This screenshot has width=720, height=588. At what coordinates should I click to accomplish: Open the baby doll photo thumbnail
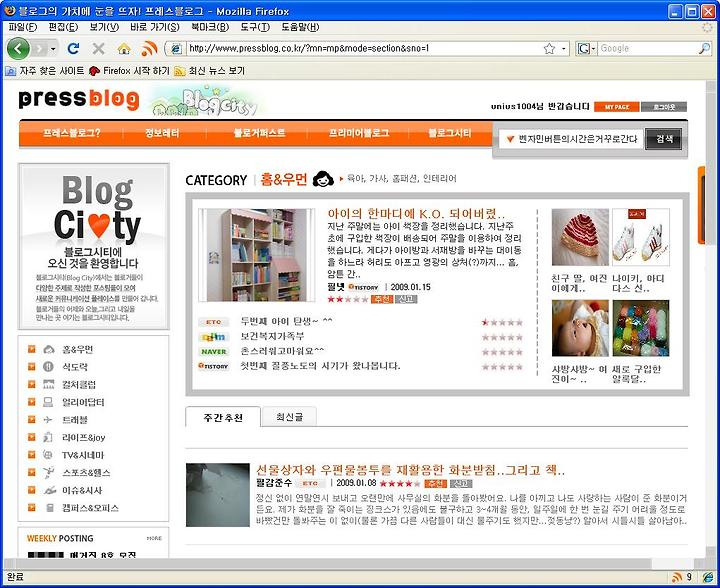click(580, 328)
